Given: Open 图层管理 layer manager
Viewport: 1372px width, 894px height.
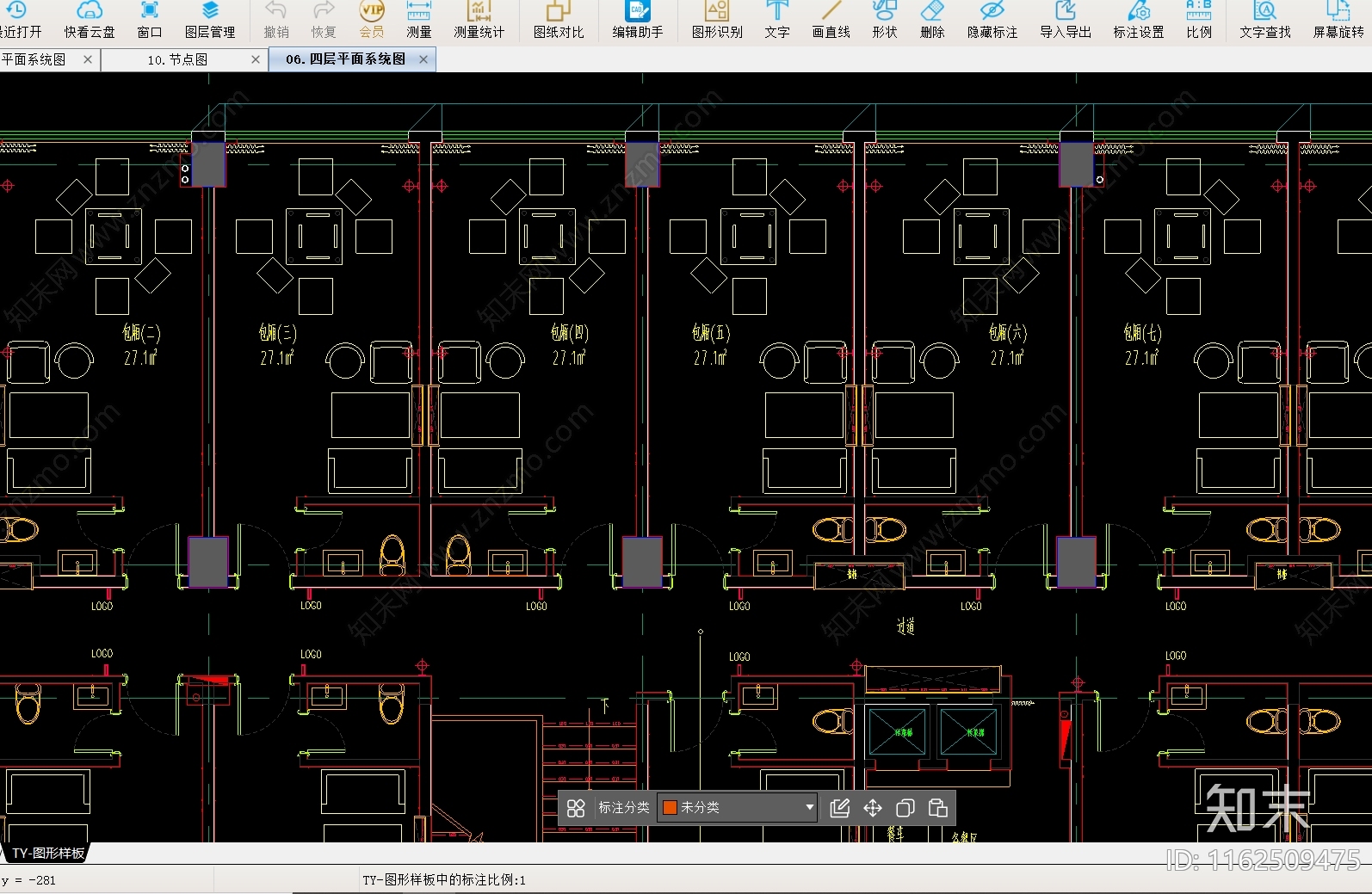Looking at the screenshot, I should 210,21.
